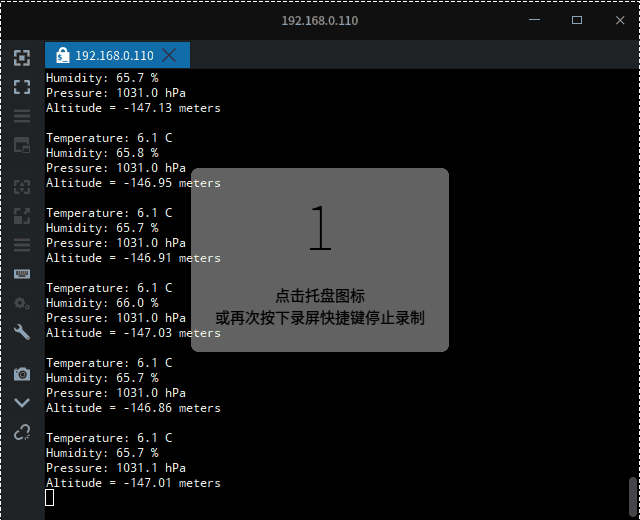Click the terminal cursor block at bottom
The width and height of the screenshot is (640, 520).
[x=49, y=498]
